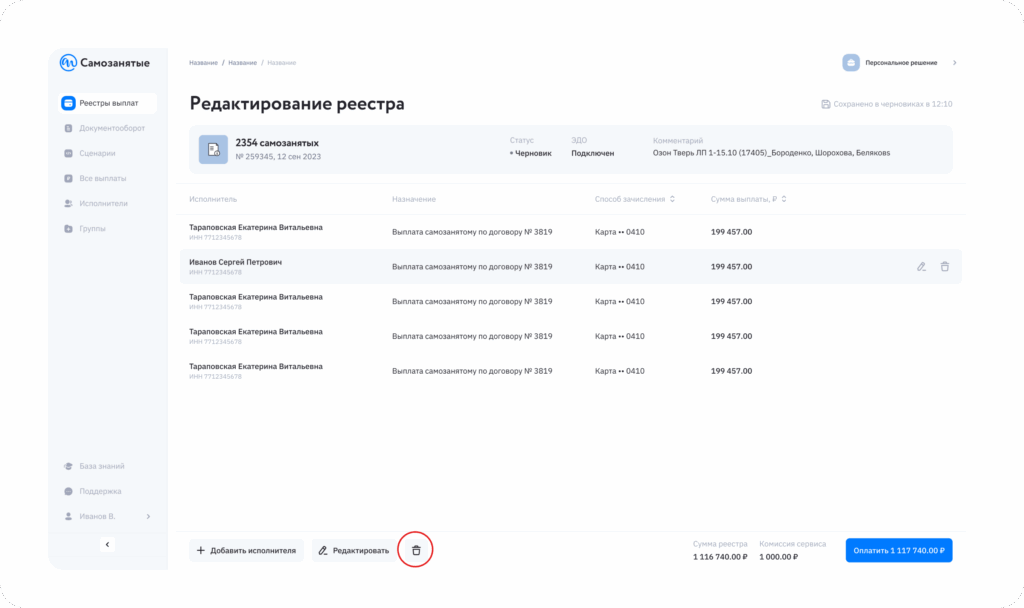Click the trash icon in bottom toolbar

click(x=416, y=550)
